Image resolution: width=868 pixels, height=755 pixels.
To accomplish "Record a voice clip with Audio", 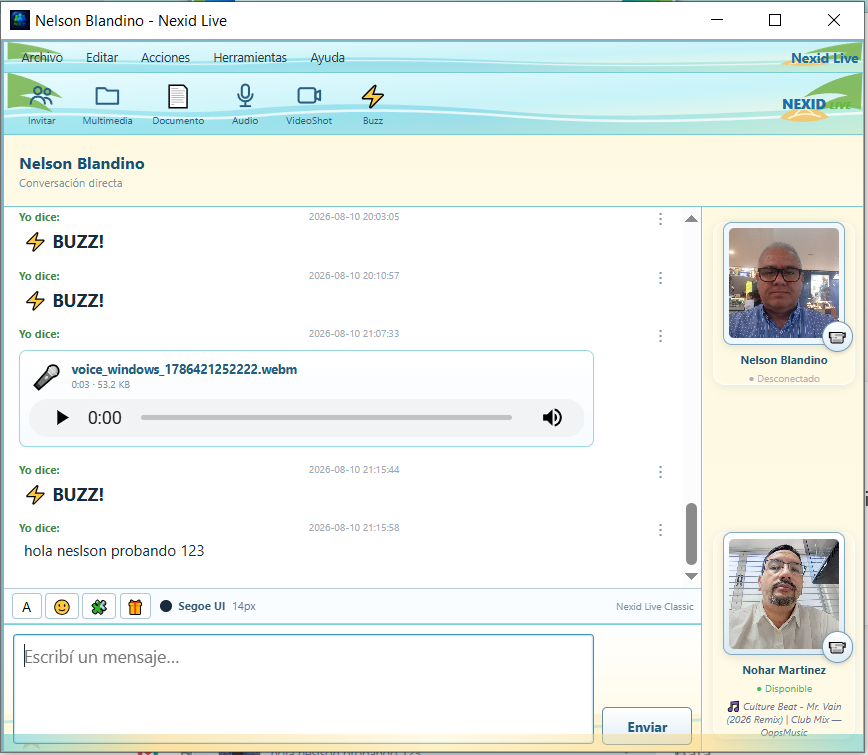I will tap(245, 105).
